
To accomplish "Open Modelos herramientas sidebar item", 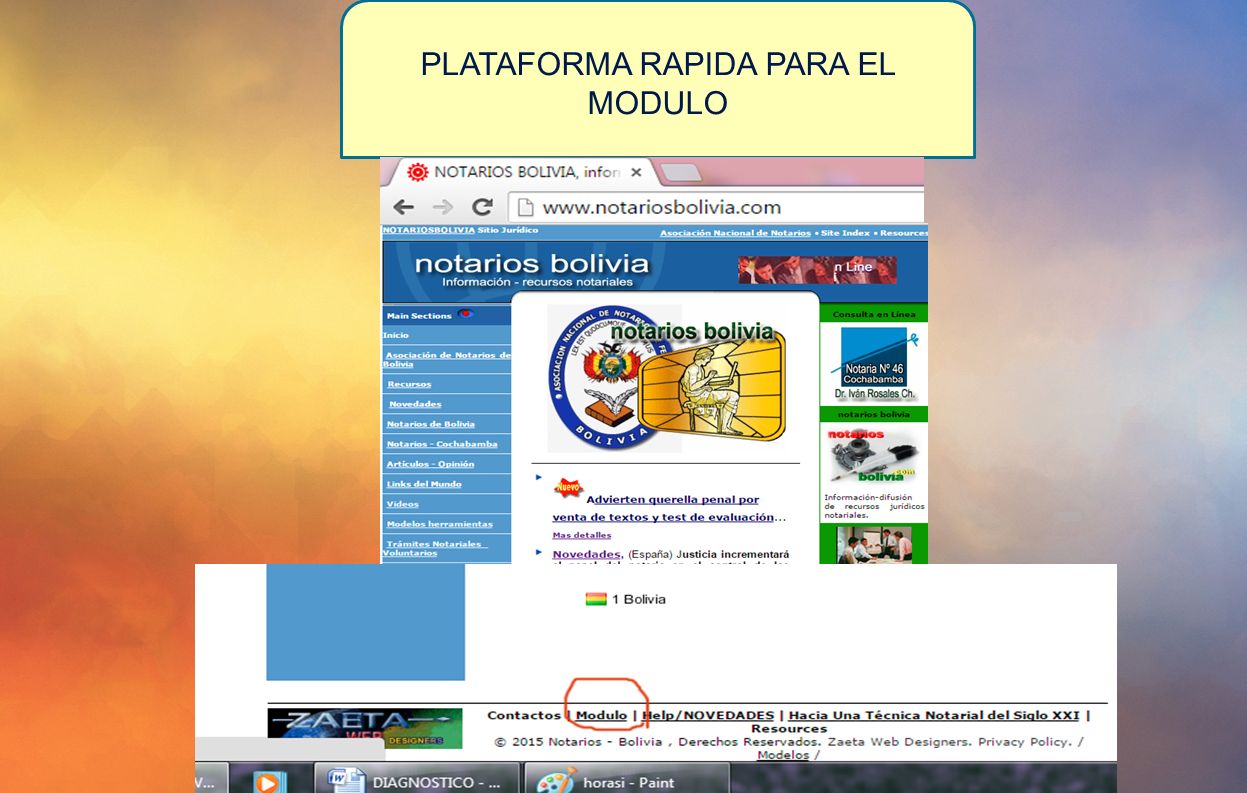I will point(439,524).
